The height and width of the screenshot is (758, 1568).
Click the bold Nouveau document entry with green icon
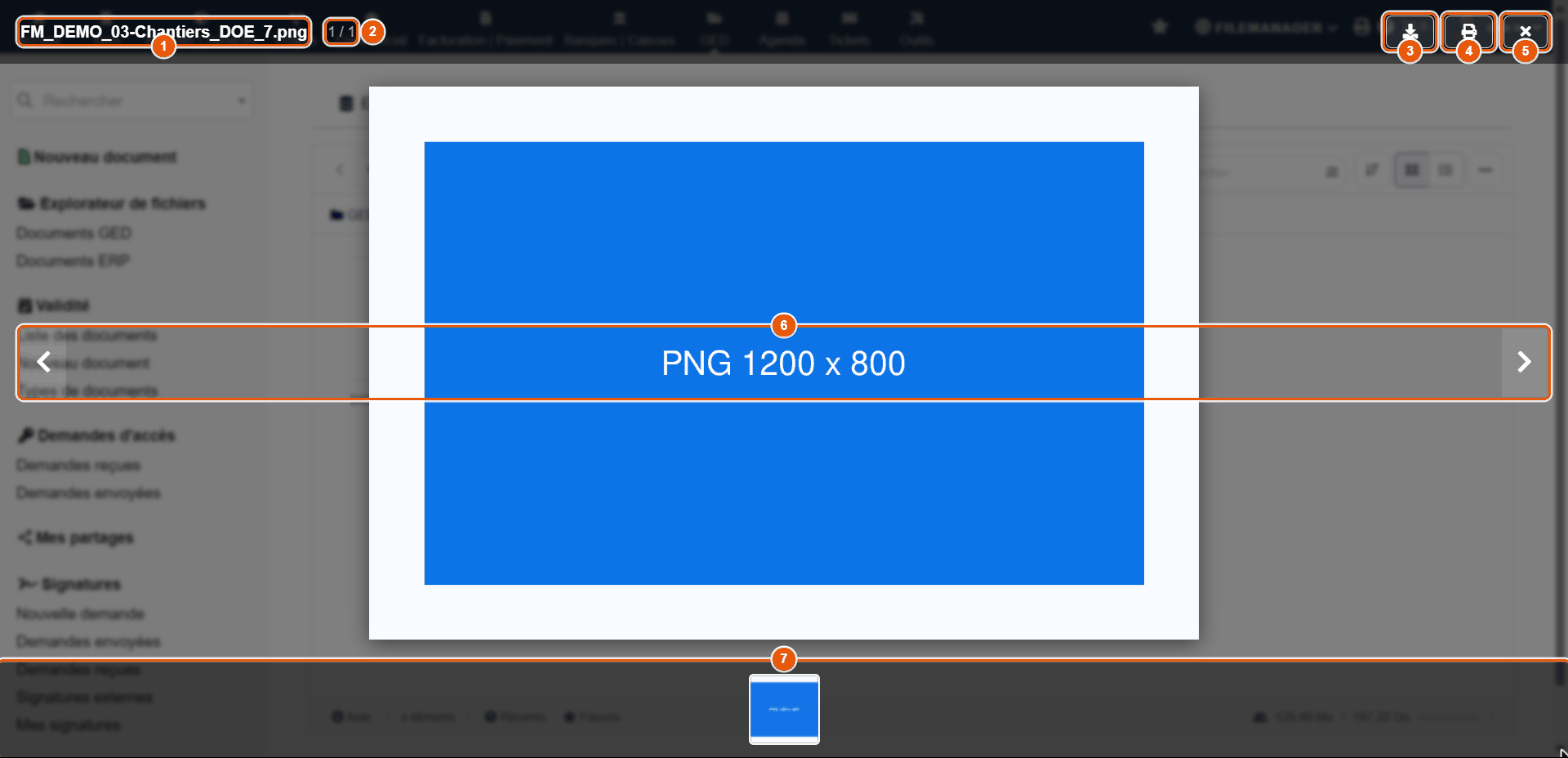97,157
